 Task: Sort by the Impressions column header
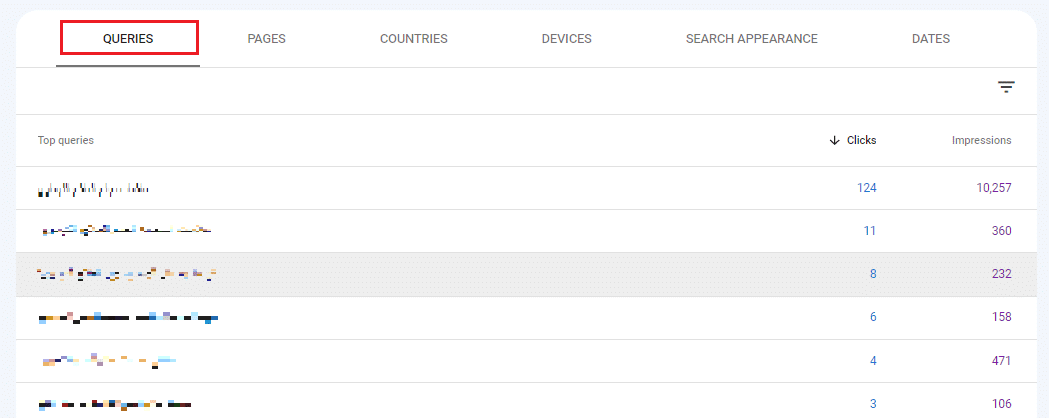coord(980,141)
